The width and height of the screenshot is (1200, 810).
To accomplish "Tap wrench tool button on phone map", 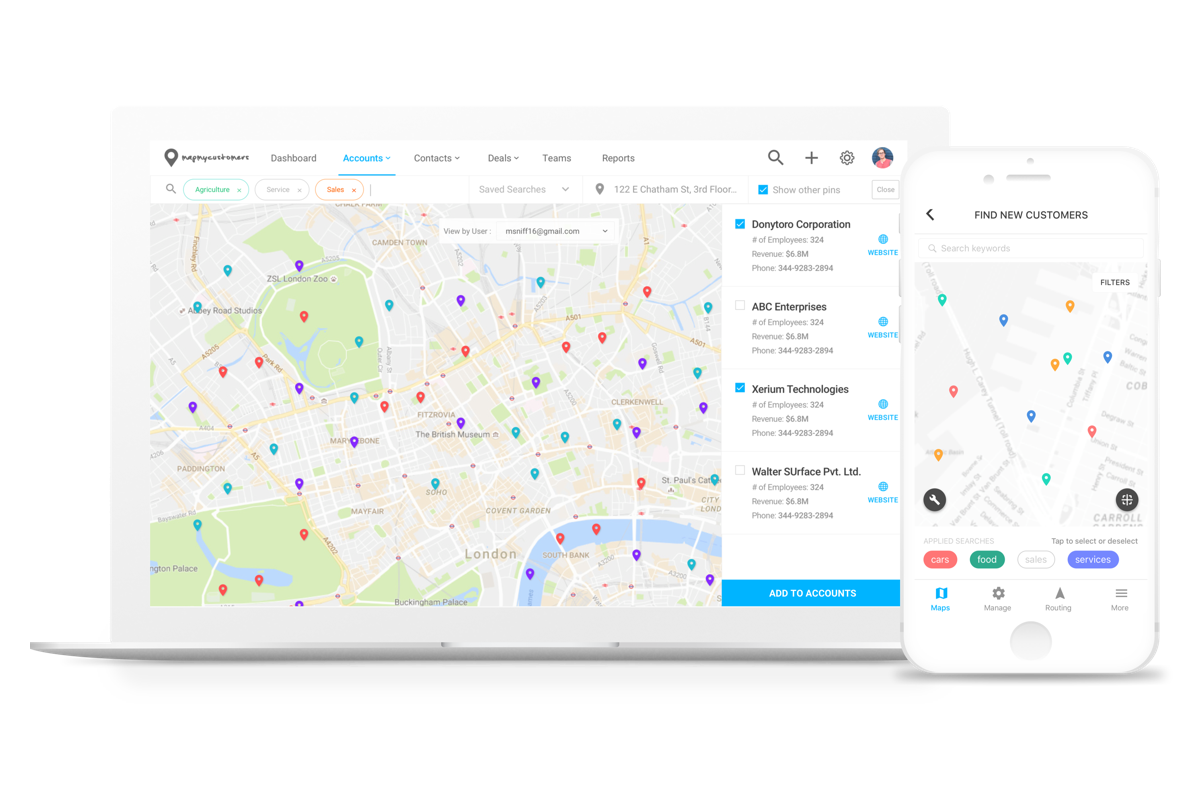I will click(934, 500).
